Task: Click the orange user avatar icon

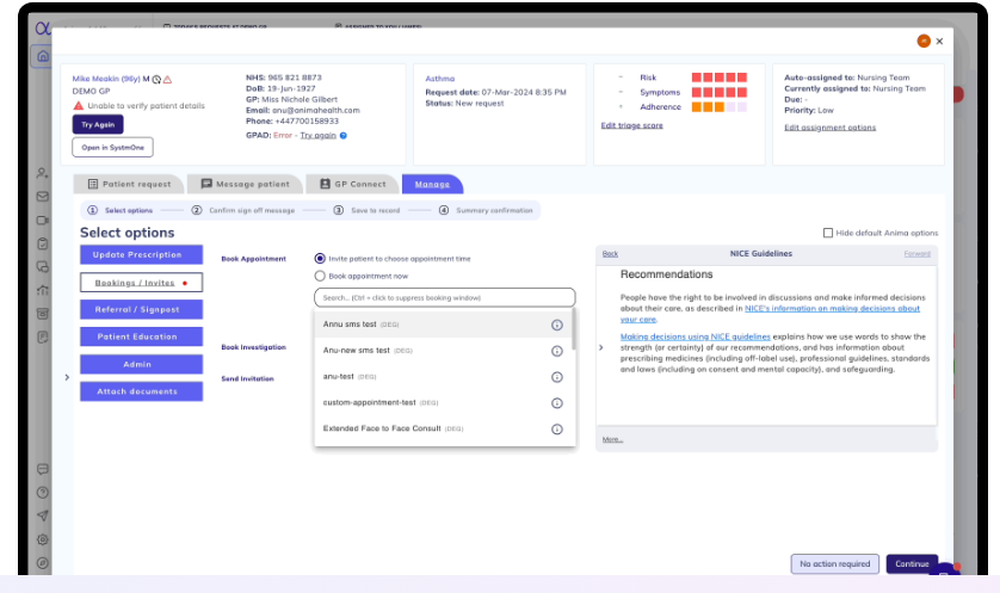Action: (x=923, y=41)
